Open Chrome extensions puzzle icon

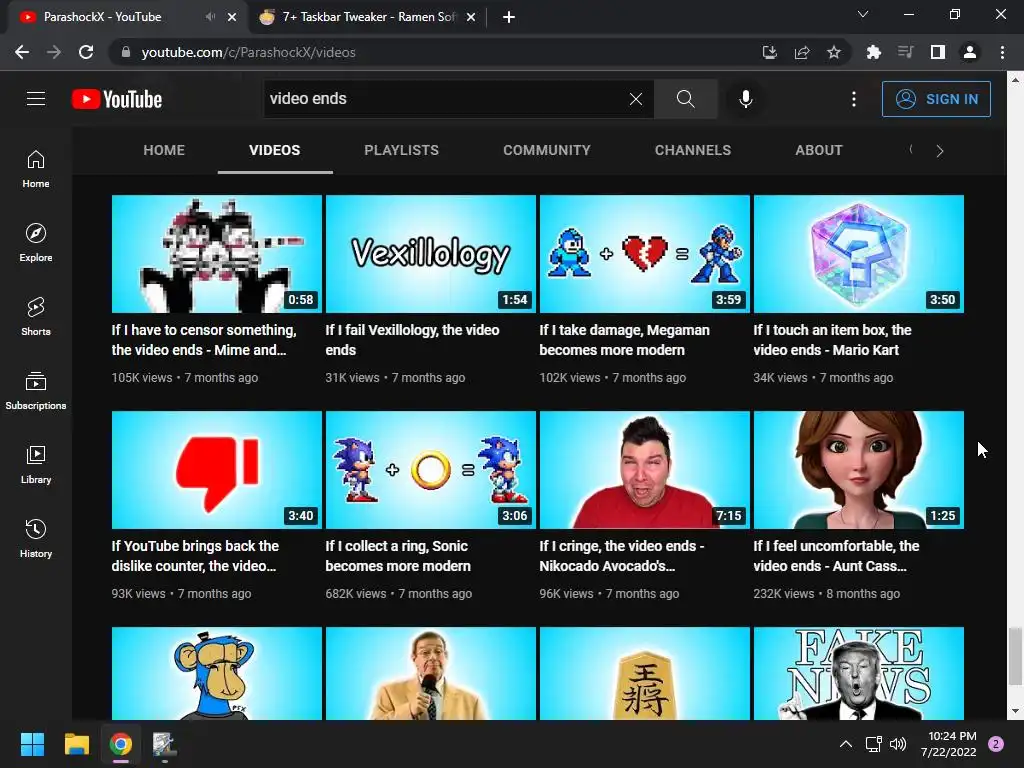pyautogui.click(x=873, y=52)
